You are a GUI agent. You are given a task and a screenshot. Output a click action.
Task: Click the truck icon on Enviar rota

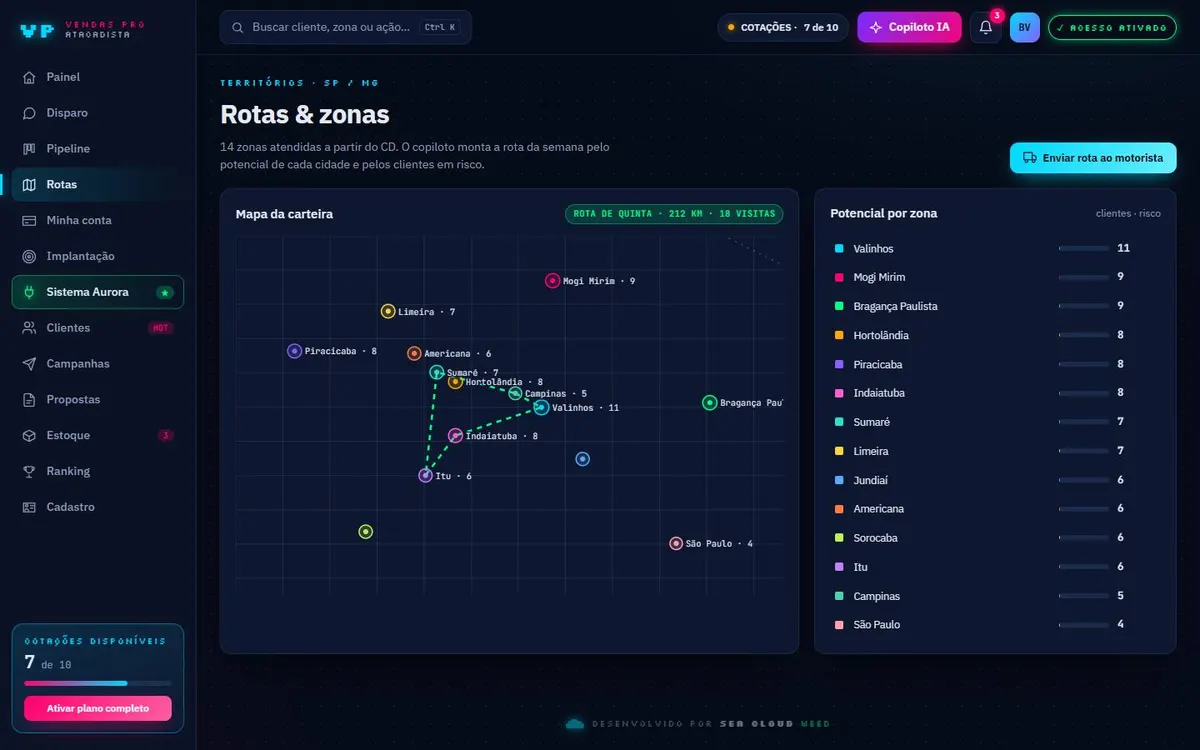[1030, 158]
